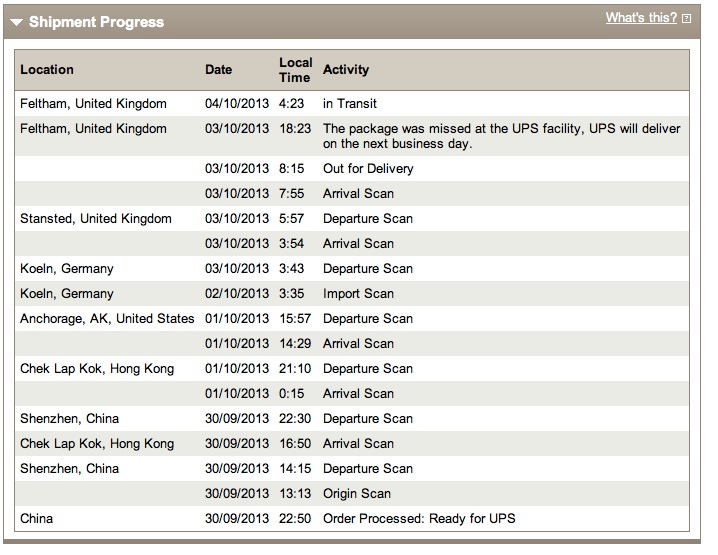The width and height of the screenshot is (718, 555).
Task: Click the 16:50 Arrival Scan time
Action: coord(295,444)
